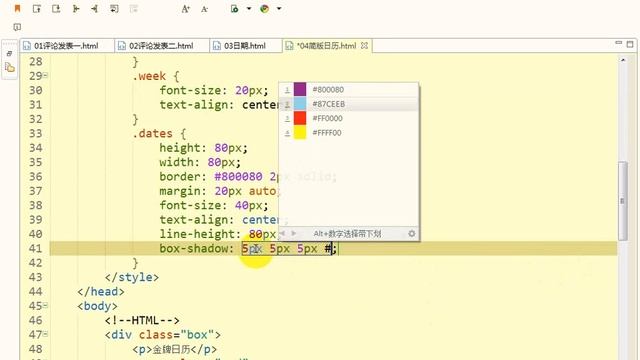The image size is (640, 360).
Task: Maximize the editor pane
Action: click(630, 44)
